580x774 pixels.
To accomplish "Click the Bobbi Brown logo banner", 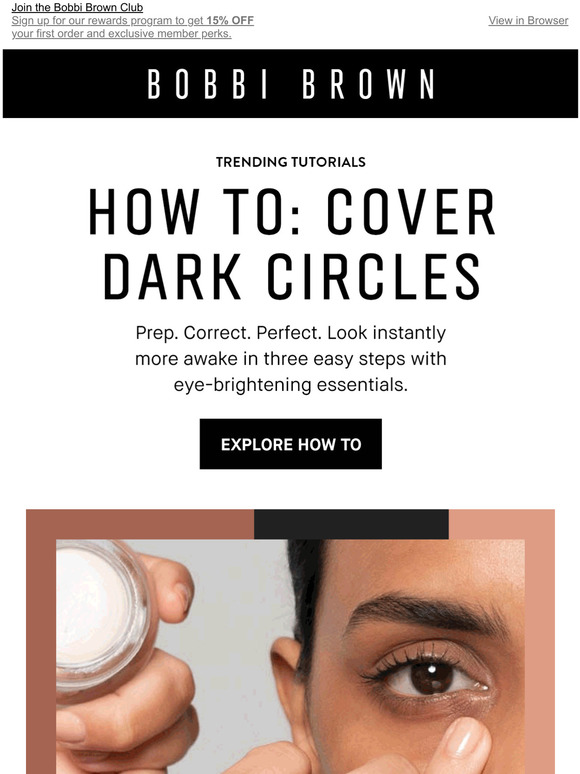I will point(290,83).
